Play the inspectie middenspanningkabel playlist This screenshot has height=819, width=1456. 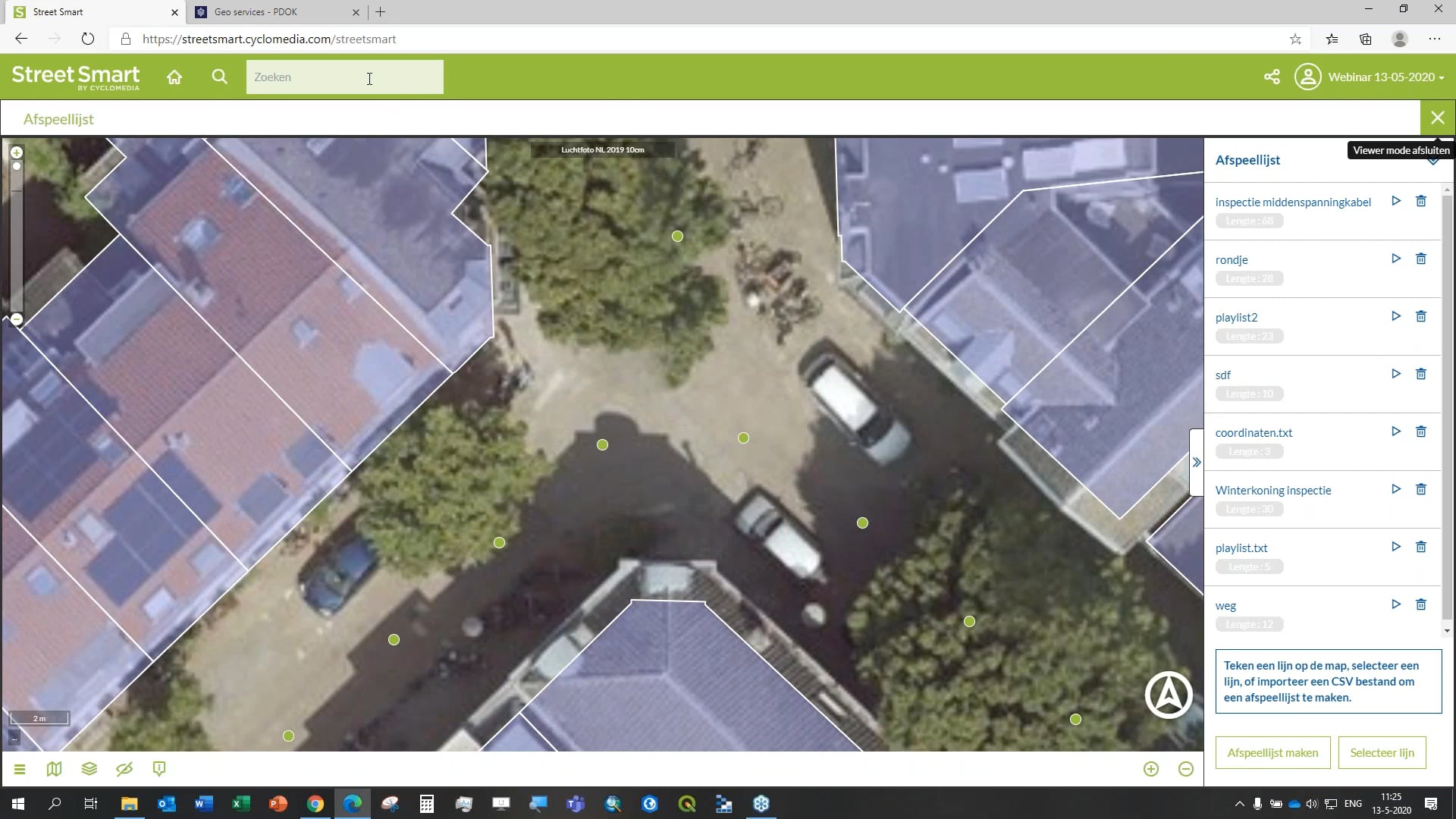[1396, 201]
